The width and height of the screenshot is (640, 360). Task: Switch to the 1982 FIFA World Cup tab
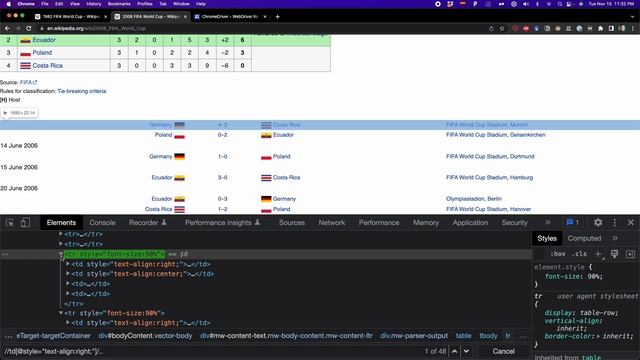coord(70,16)
